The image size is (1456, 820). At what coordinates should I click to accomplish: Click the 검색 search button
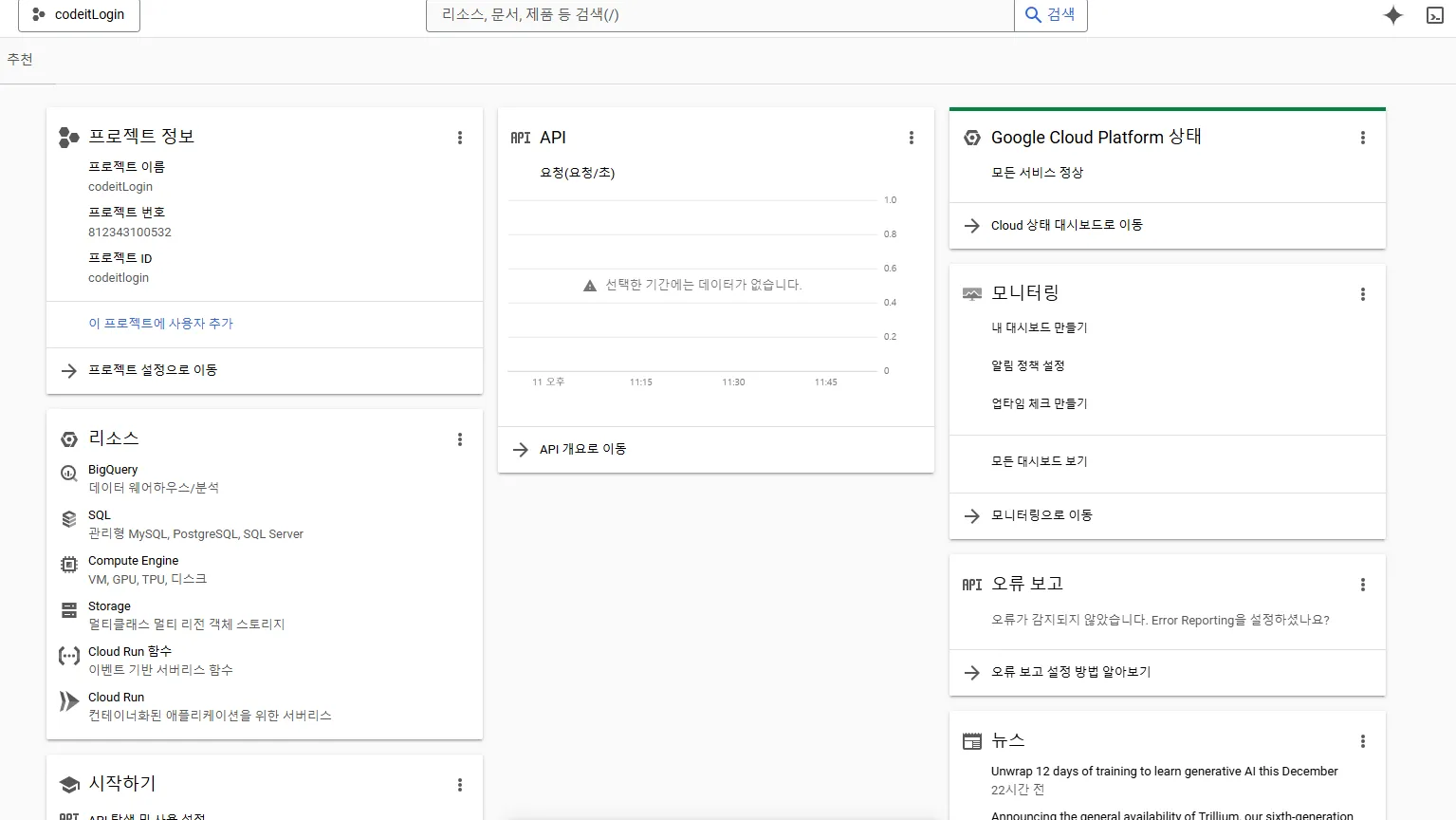[x=1051, y=15]
